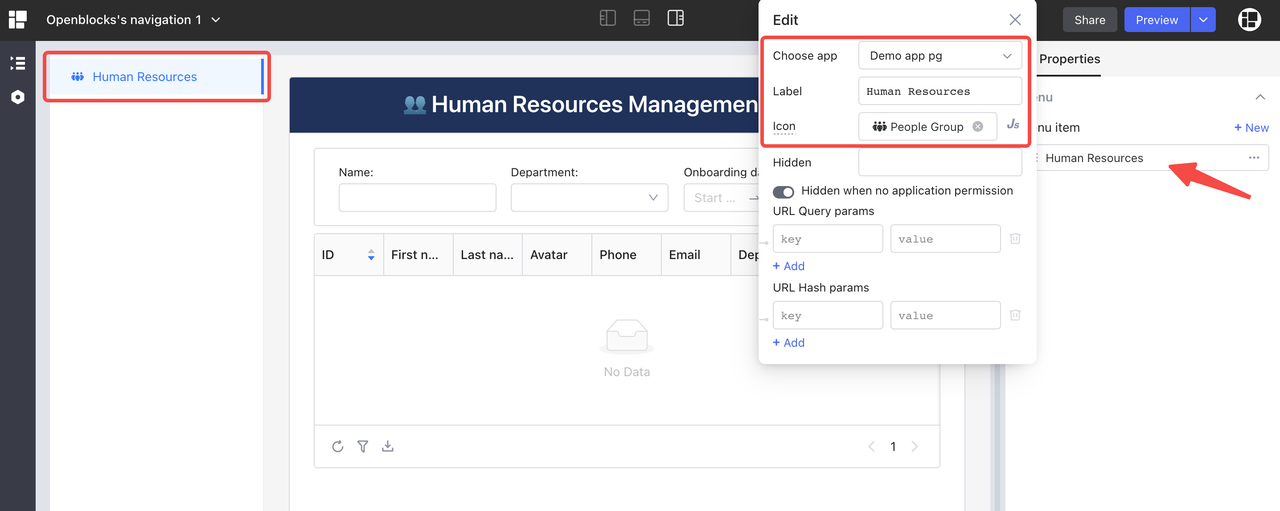Toggle the right panel layout icon
This screenshot has height=511, width=1280.
676,18
